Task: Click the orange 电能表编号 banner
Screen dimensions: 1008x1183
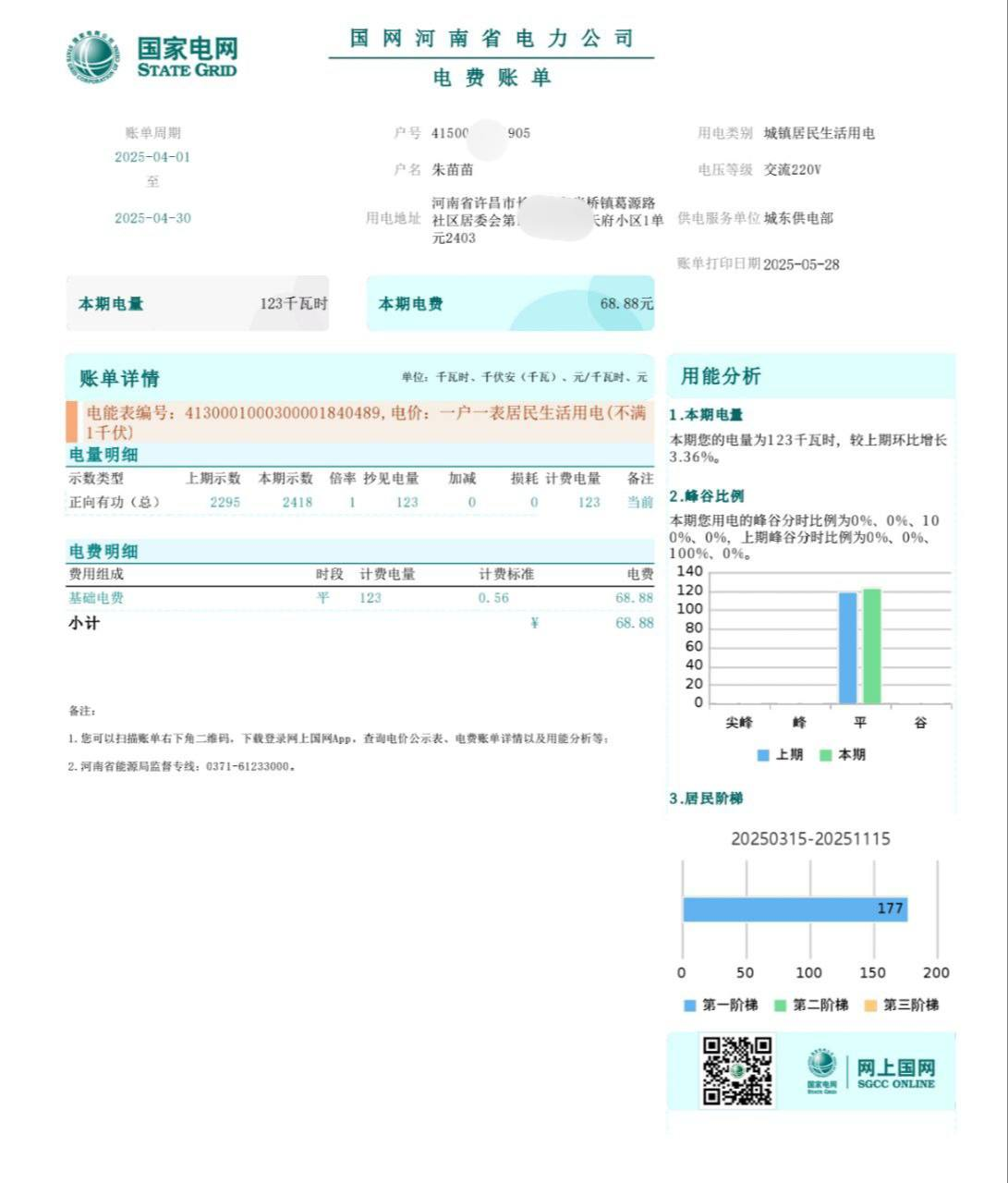Action: click(360, 421)
